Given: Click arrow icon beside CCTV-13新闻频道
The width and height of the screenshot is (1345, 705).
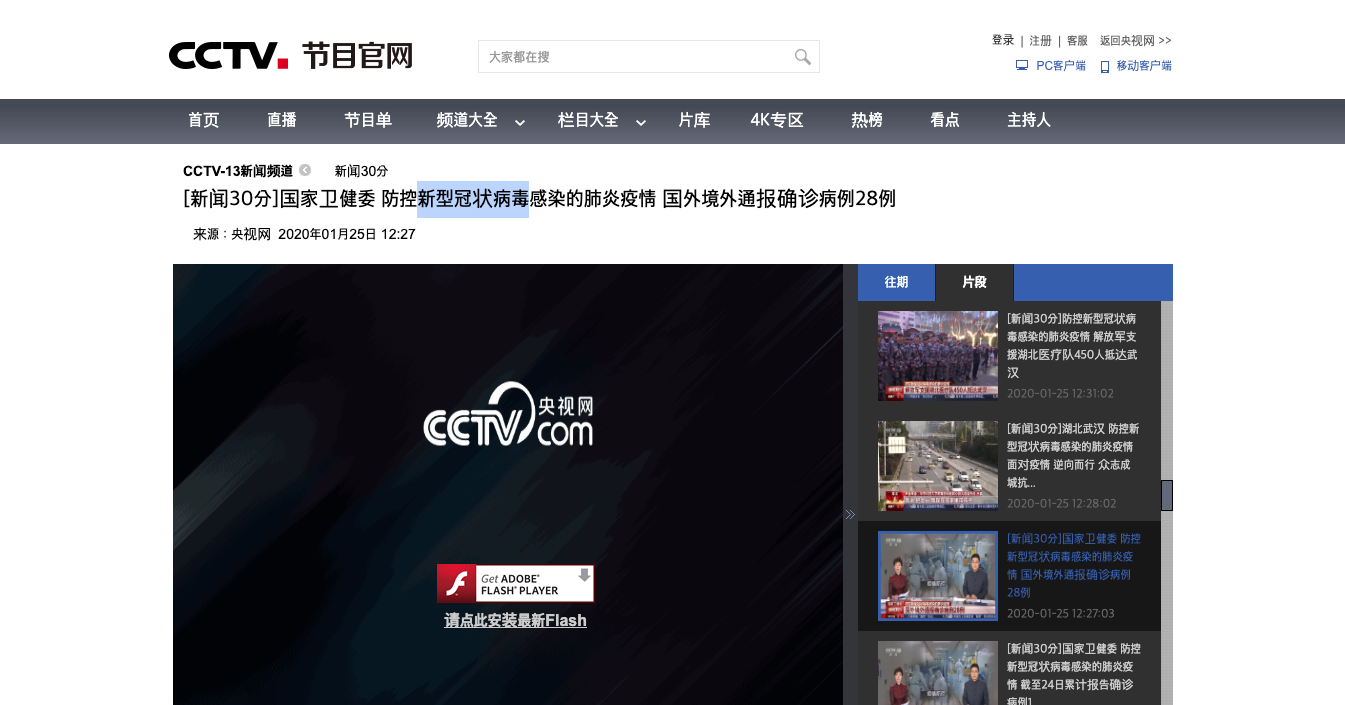Looking at the screenshot, I should pyautogui.click(x=305, y=170).
